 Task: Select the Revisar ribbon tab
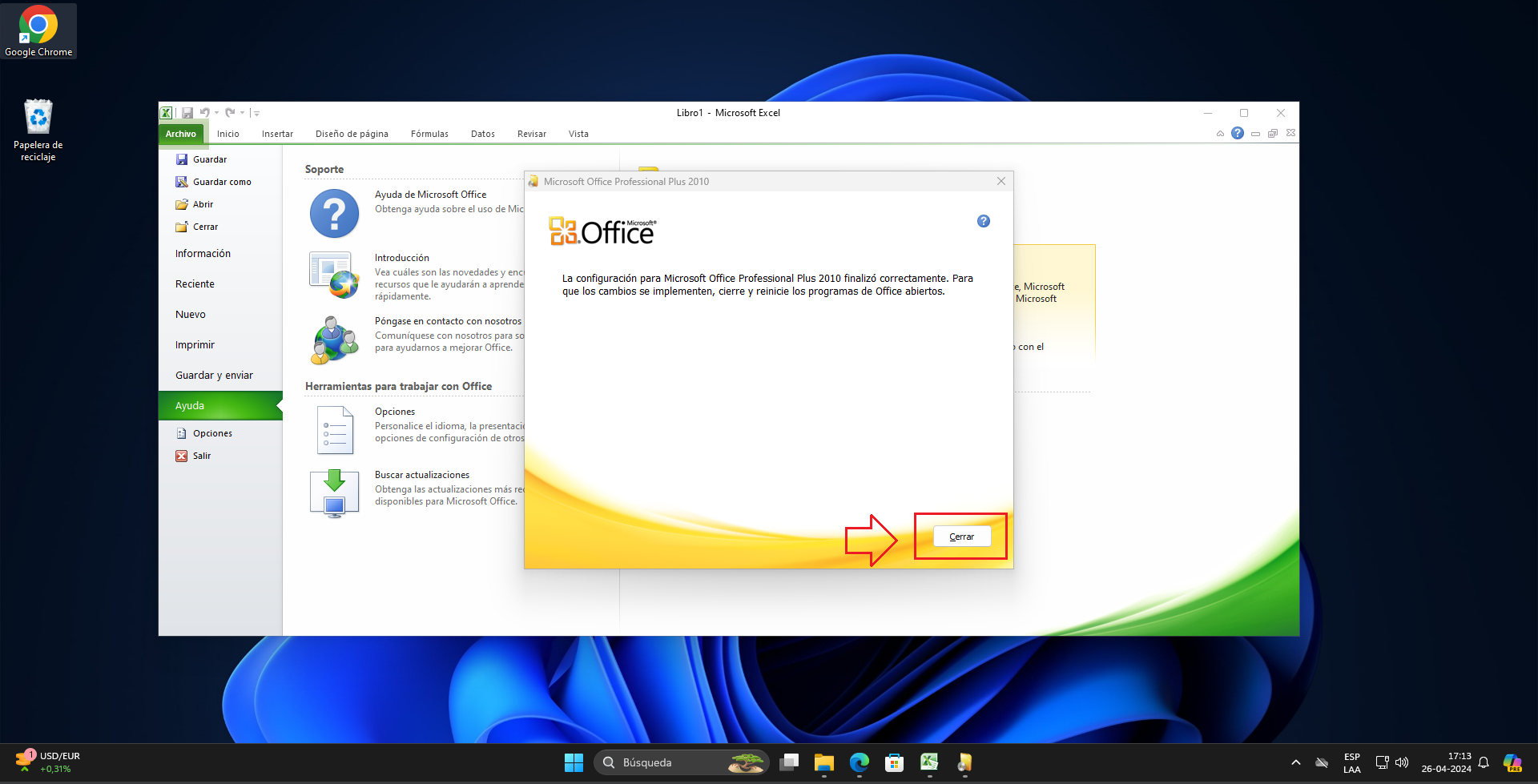[x=532, y=134]
